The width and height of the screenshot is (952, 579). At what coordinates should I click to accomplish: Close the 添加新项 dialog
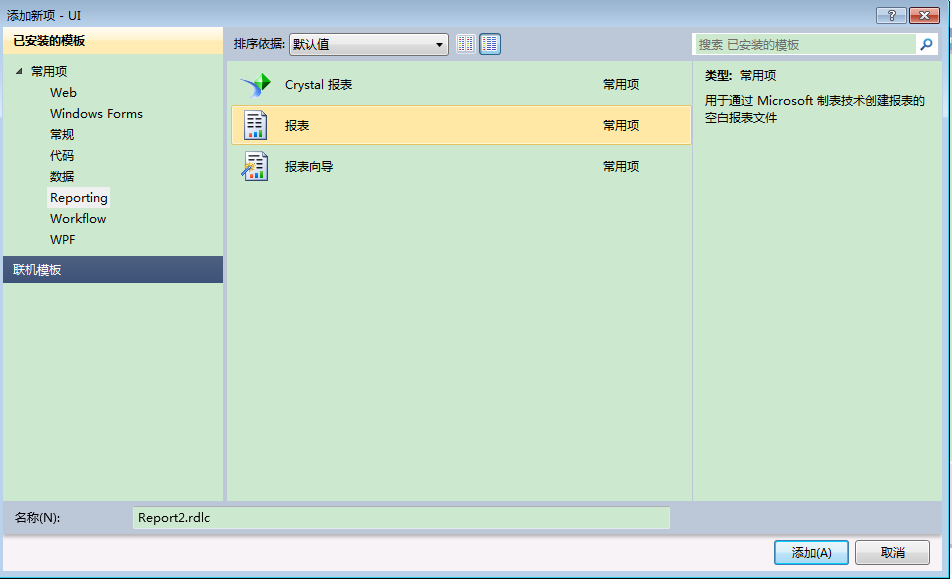click(x=925, y=15)
